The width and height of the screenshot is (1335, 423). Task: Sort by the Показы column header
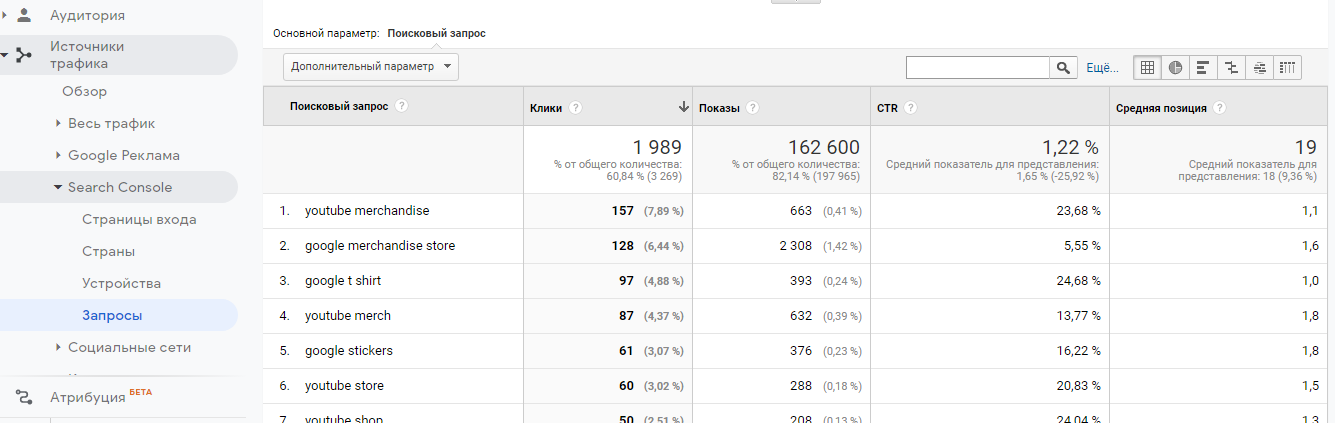(x=719, y=108)
